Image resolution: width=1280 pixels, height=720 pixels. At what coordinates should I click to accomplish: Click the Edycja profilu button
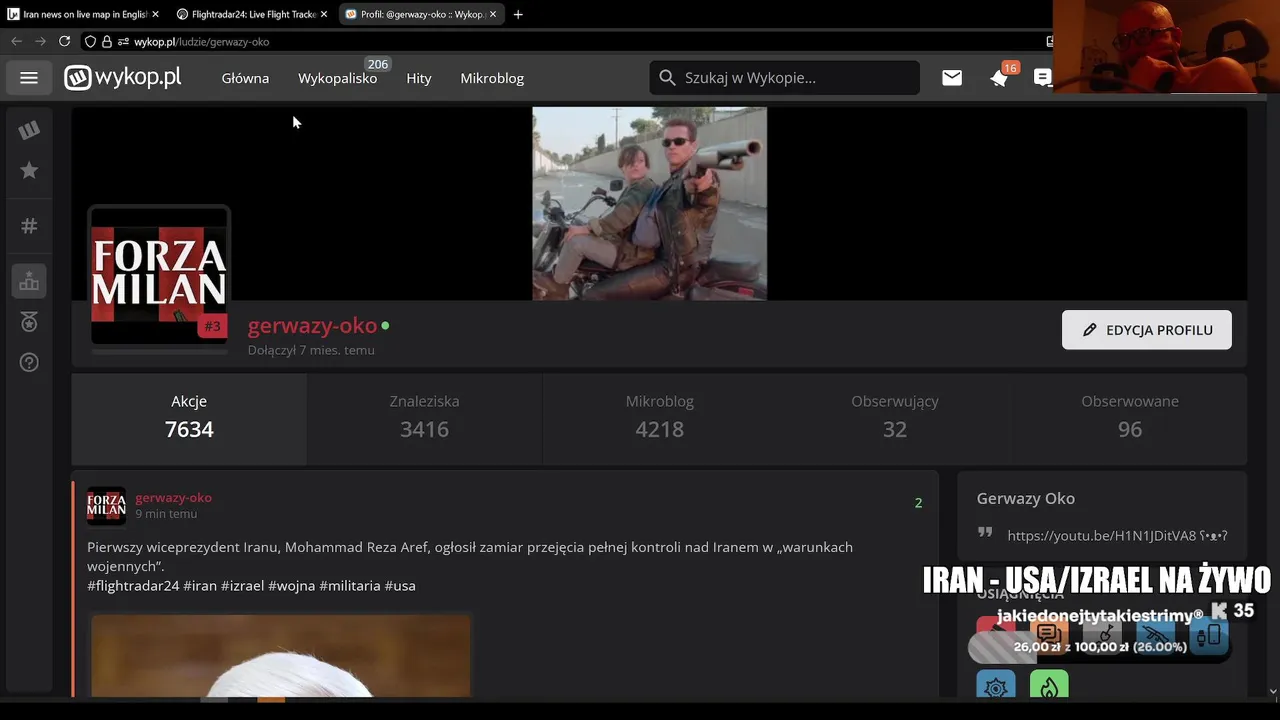(1147, 330)
